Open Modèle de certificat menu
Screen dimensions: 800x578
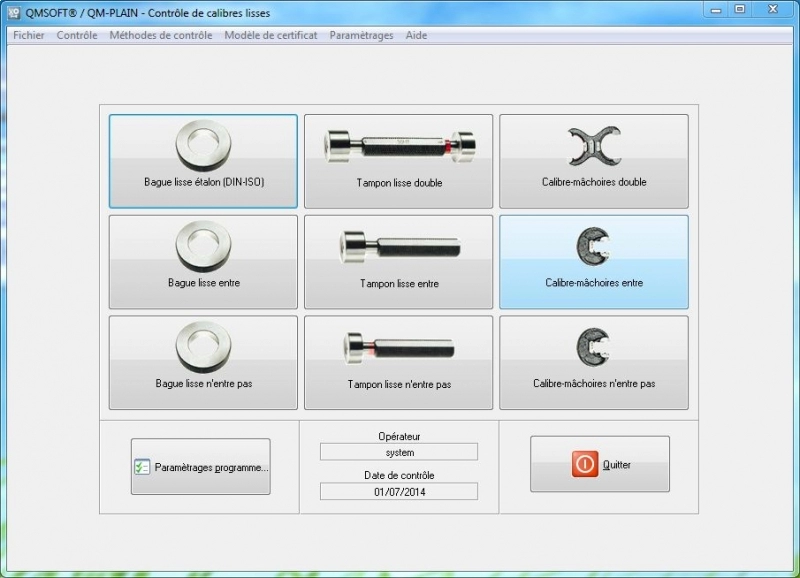(x=271, y=35)
